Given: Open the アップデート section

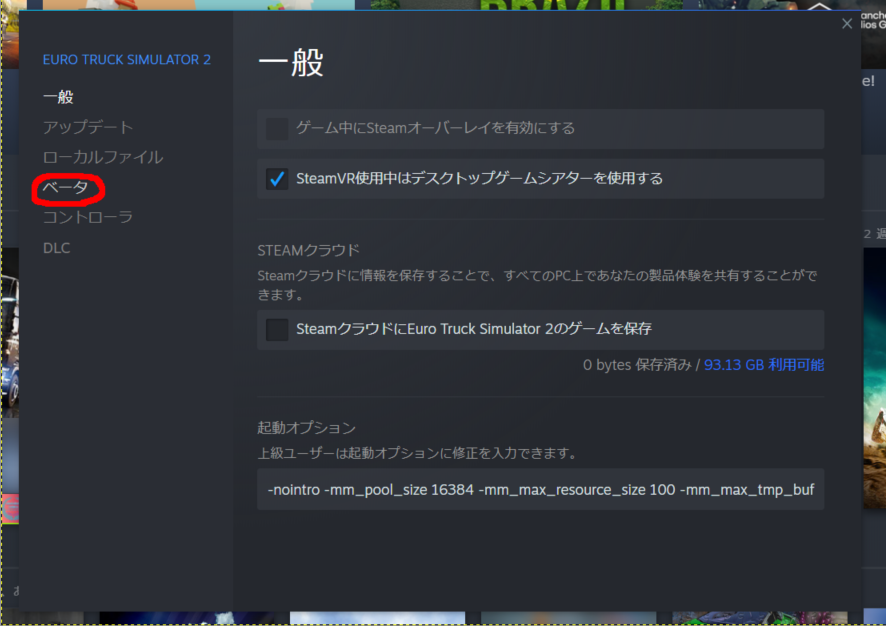Looking at the screenshot, I should [88, 127].
